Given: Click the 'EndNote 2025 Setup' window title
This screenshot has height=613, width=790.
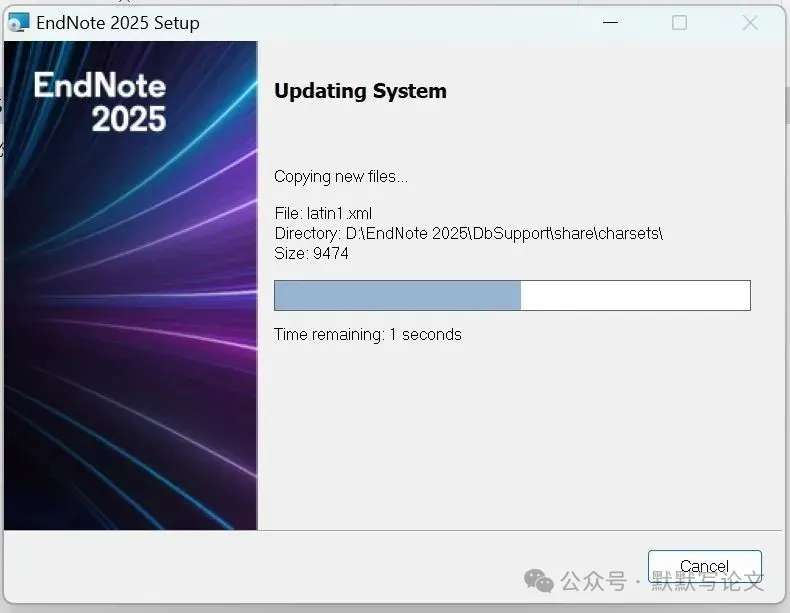Looking at the screenshot, I should (x=118, y=23).
